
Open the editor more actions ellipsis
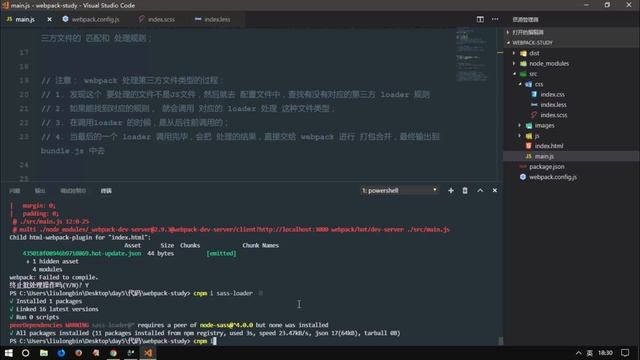point(495,19)
